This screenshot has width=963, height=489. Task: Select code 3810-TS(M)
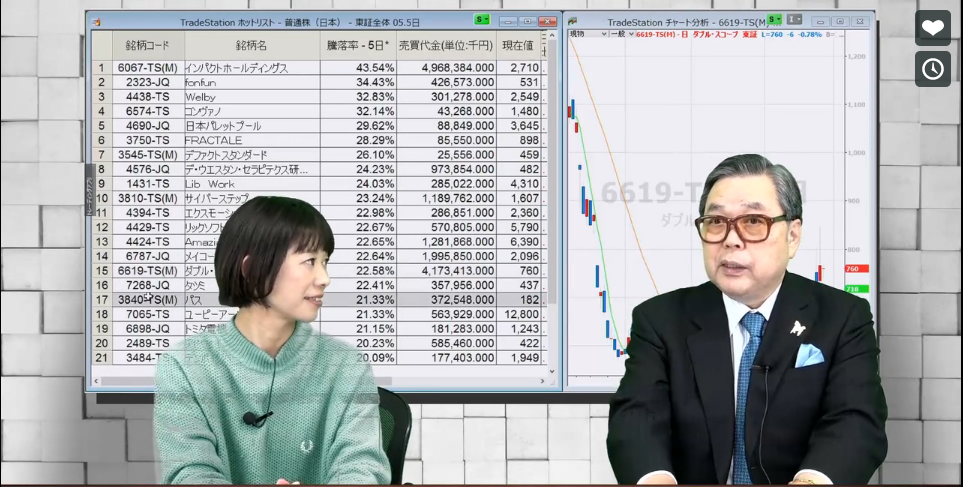[x=147, y=198]
